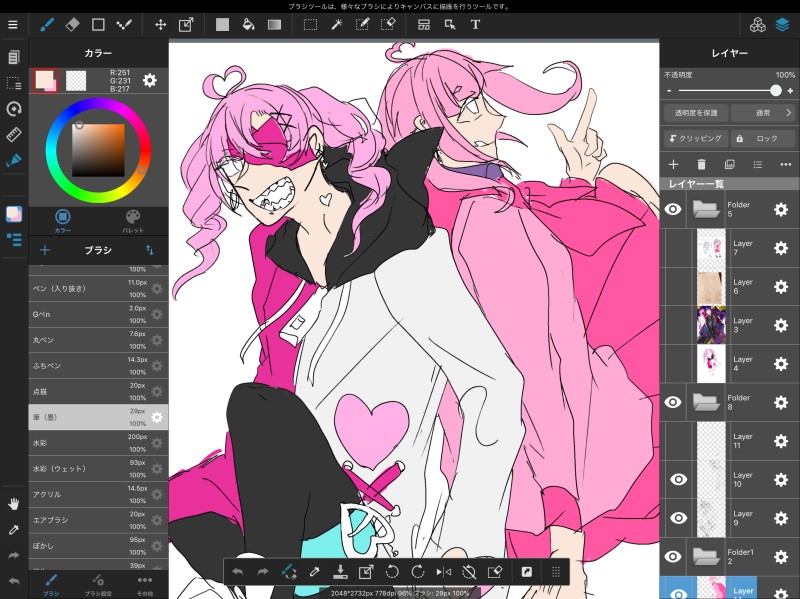Click the save icon in bottom toolbar

pyautogui.click(x=340, y=571)
